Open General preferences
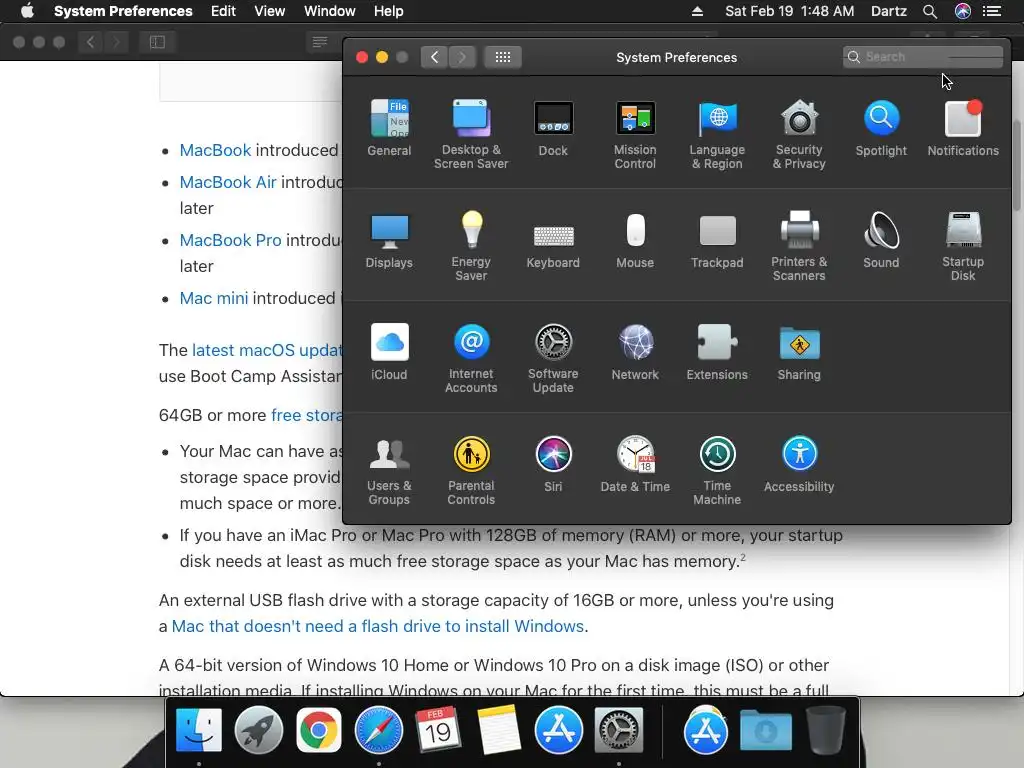Viewport: 1024px width, 768px height. pos(389,128)
